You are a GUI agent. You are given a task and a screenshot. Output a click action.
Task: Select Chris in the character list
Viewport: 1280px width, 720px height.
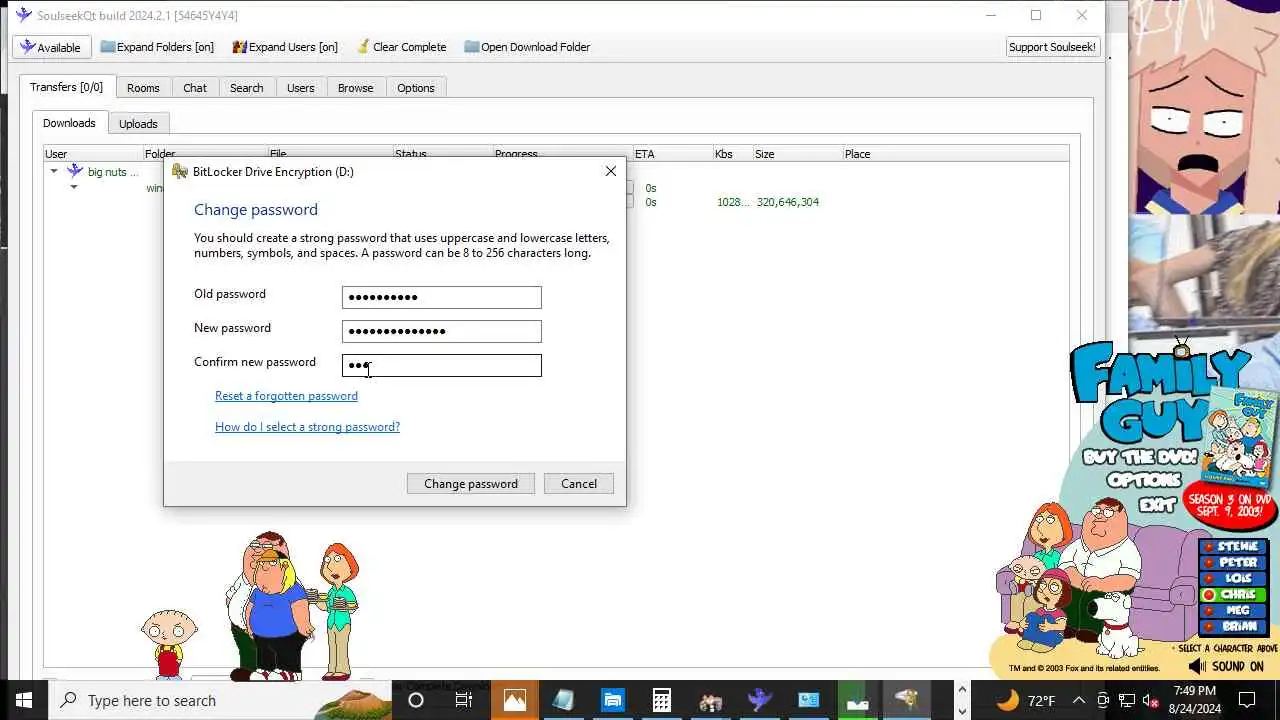[x=1233, y=595]
